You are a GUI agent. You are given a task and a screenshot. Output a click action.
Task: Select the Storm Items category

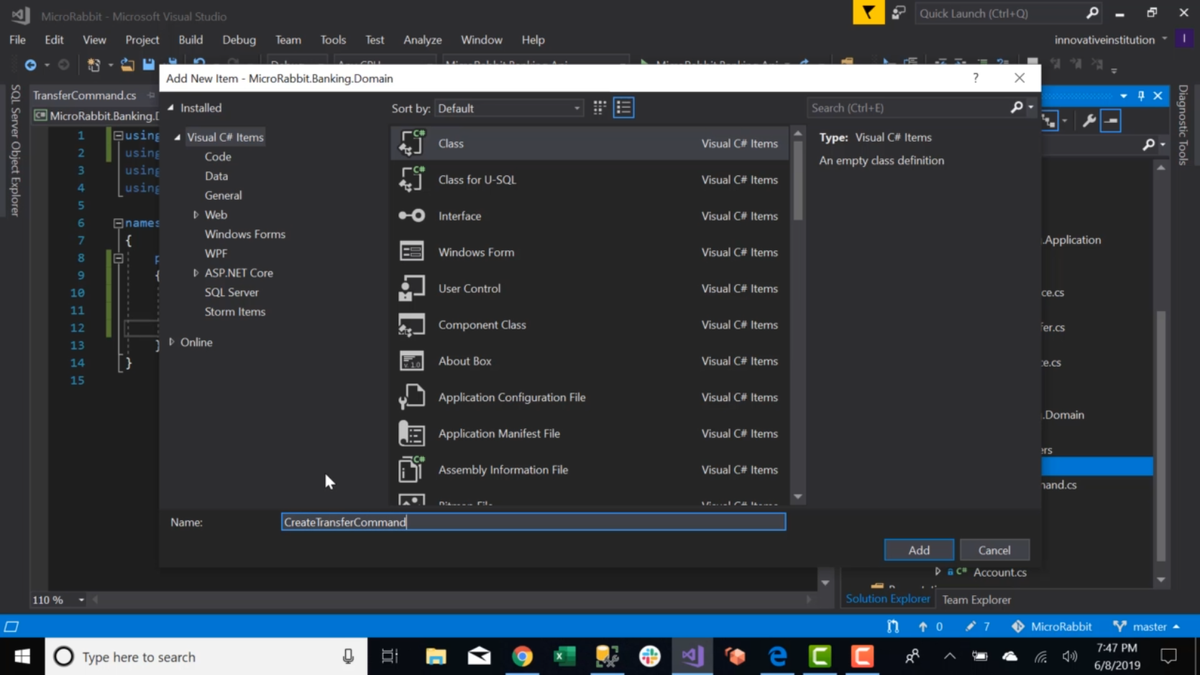tap(235, 312)
